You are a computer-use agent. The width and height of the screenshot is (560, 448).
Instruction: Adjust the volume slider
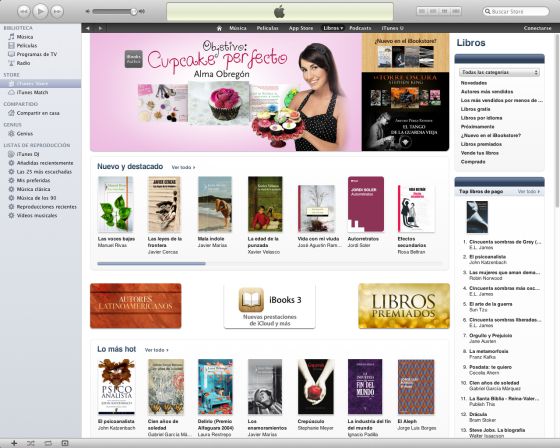click(114, 11)
